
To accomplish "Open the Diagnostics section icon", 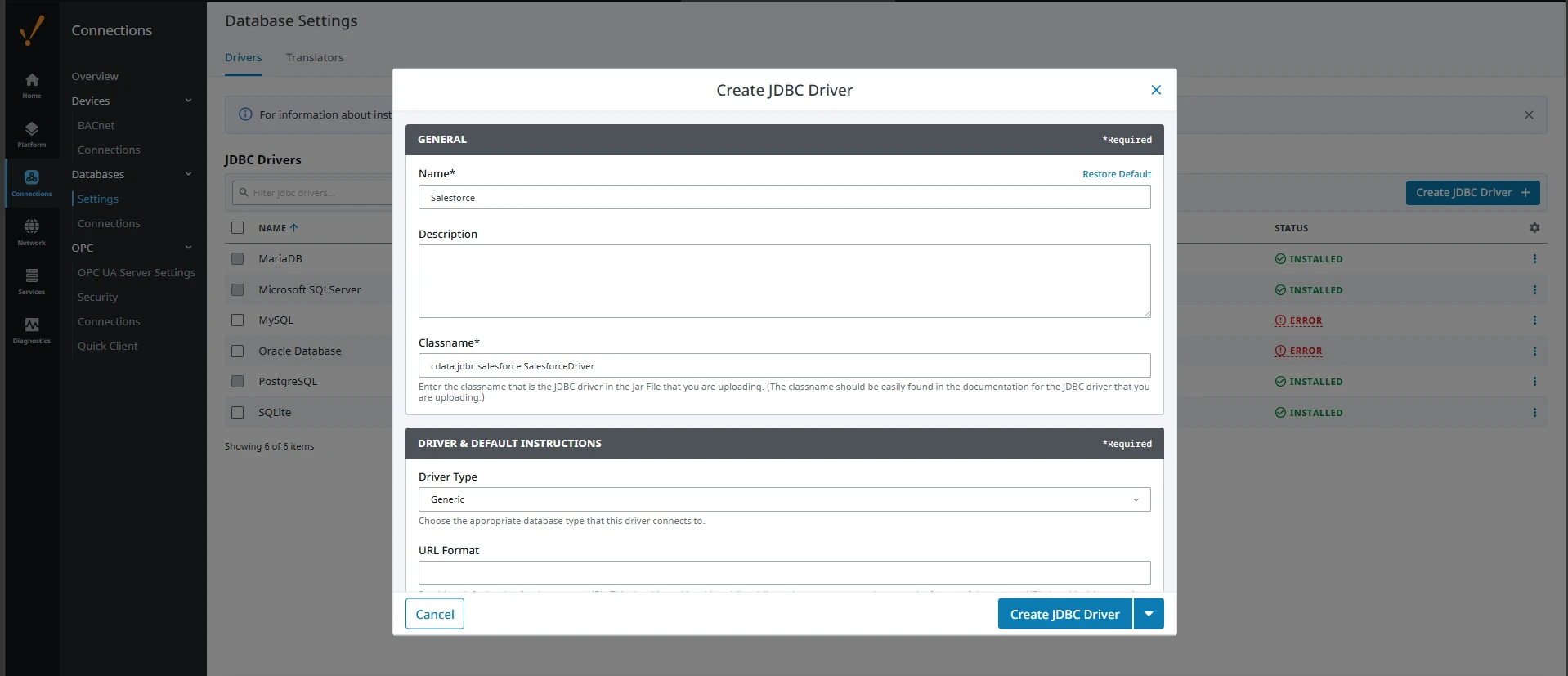I will [x=32, y=330].
